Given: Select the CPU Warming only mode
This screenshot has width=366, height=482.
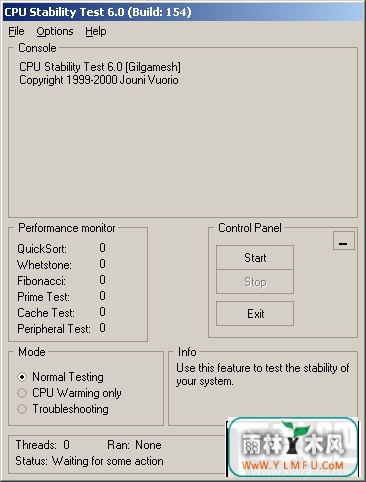Looking at the screenshot, I should [x=69, y=393].
